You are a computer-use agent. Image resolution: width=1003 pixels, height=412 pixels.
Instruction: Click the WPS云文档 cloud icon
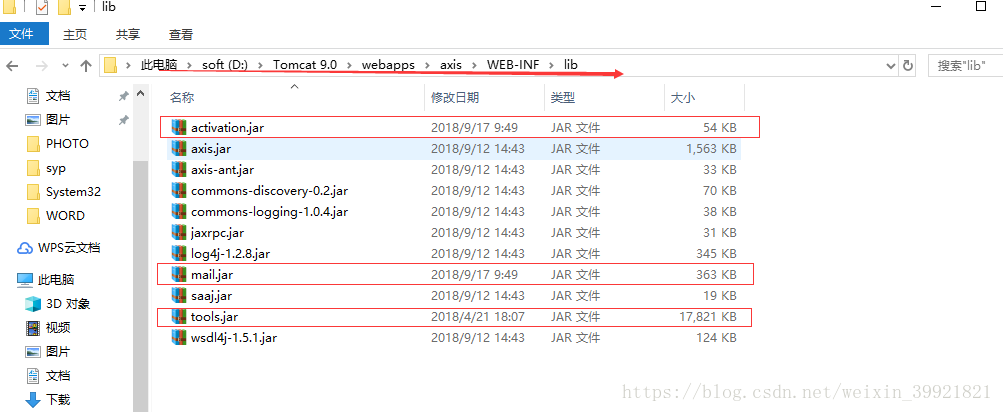click(x=25, y=248)
